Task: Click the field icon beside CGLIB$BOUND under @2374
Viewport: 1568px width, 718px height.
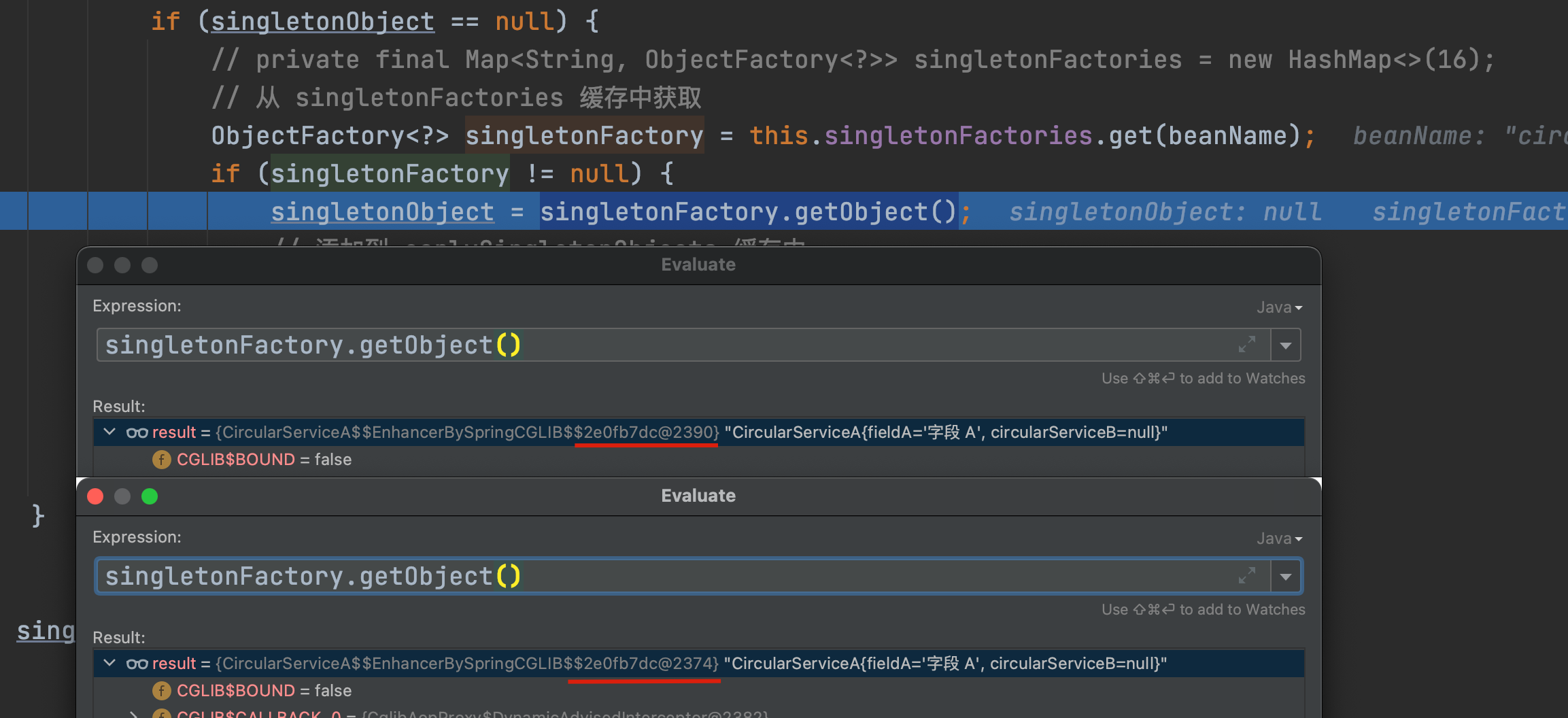Action: (x=161, y=691)
